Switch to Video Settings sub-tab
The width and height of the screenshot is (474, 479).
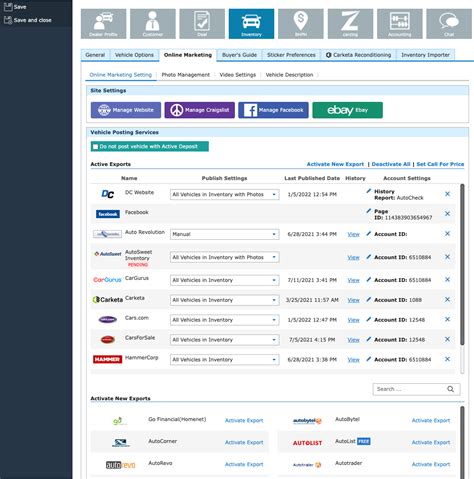click(238, 75)
